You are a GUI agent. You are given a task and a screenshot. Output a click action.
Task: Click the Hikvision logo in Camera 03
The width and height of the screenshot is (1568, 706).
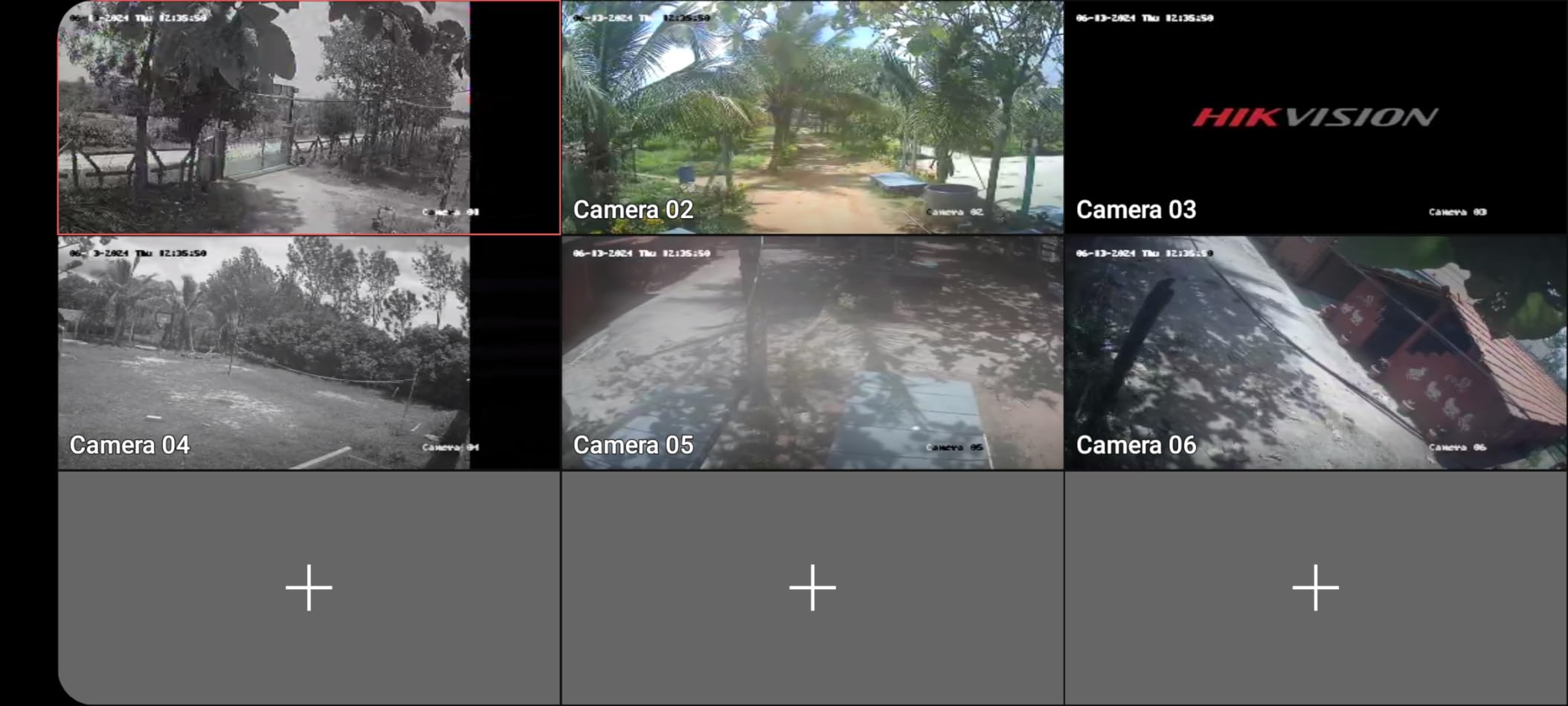point(1315,117)
